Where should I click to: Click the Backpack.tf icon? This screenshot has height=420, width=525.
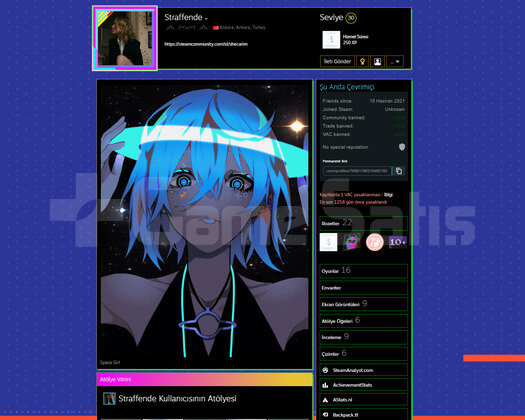325,415
